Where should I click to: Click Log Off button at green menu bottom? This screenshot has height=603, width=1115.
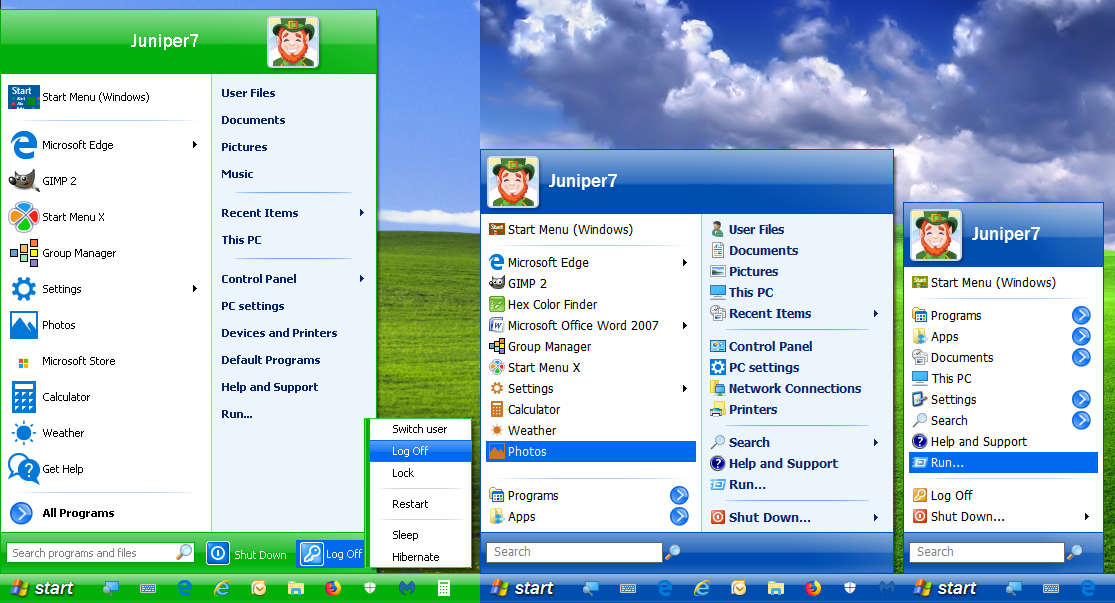coord(331,553)
